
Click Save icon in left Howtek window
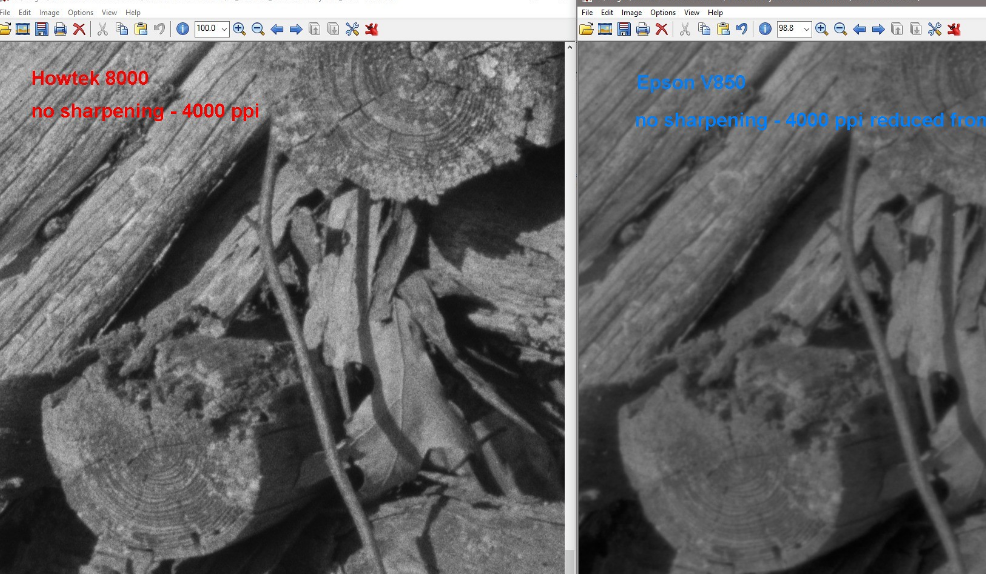tap(40, 29)
